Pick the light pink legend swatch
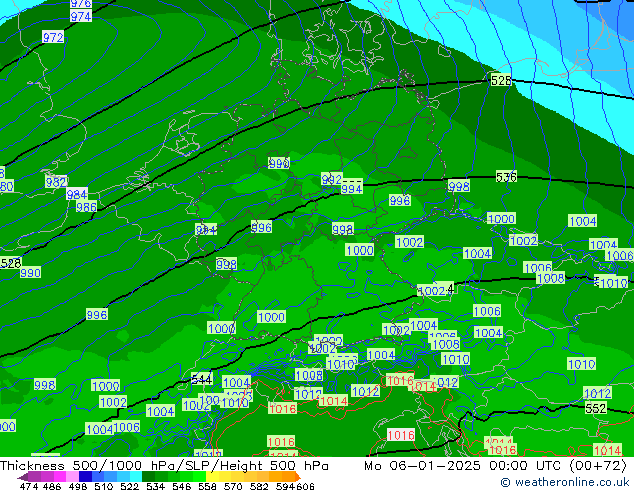The width and height of the screenshot is (634, 490). coord(72,476)
